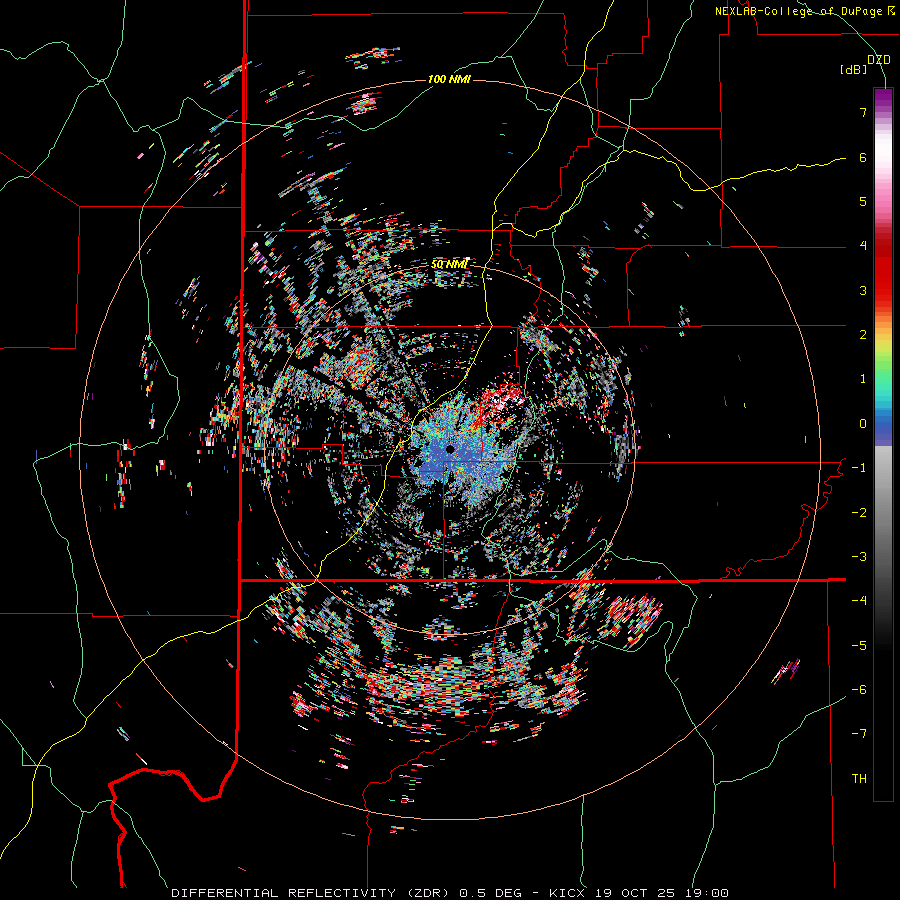Click the -7 dB tick label
The height and width of the screenshot is (900, 900).
pyautogui.click(x=859, y=734)
